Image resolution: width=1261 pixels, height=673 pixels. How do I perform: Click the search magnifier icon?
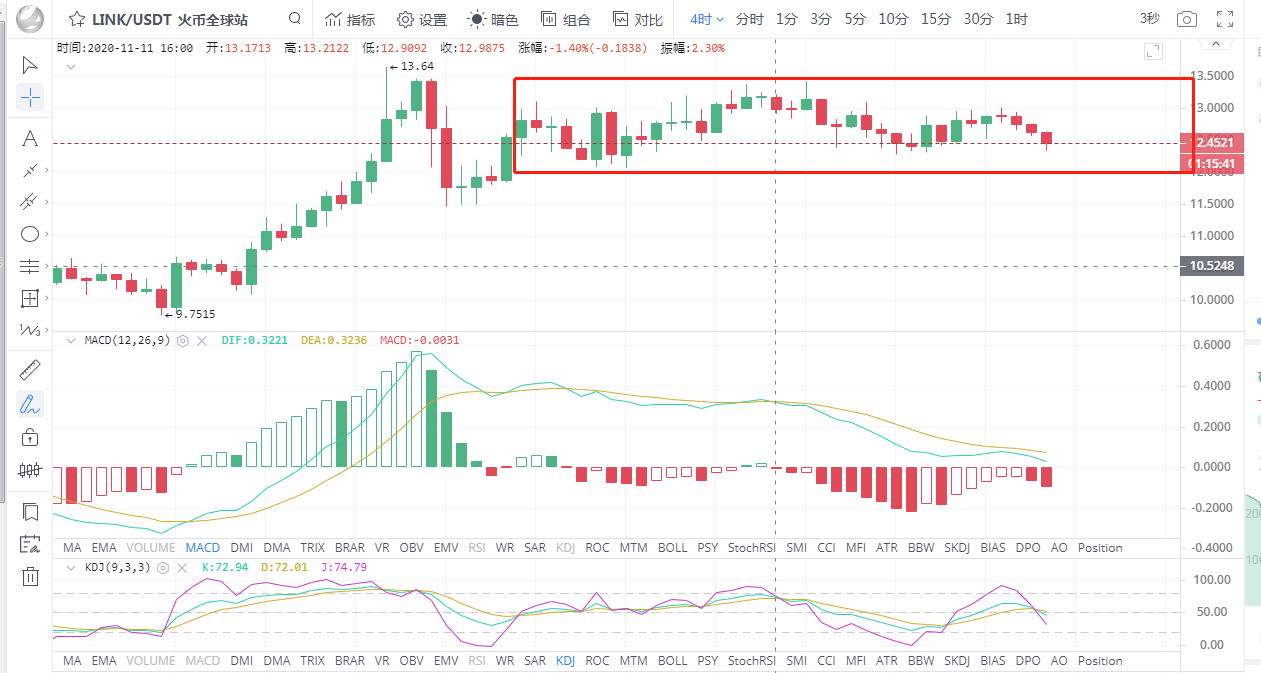click(x=294, y=19)
